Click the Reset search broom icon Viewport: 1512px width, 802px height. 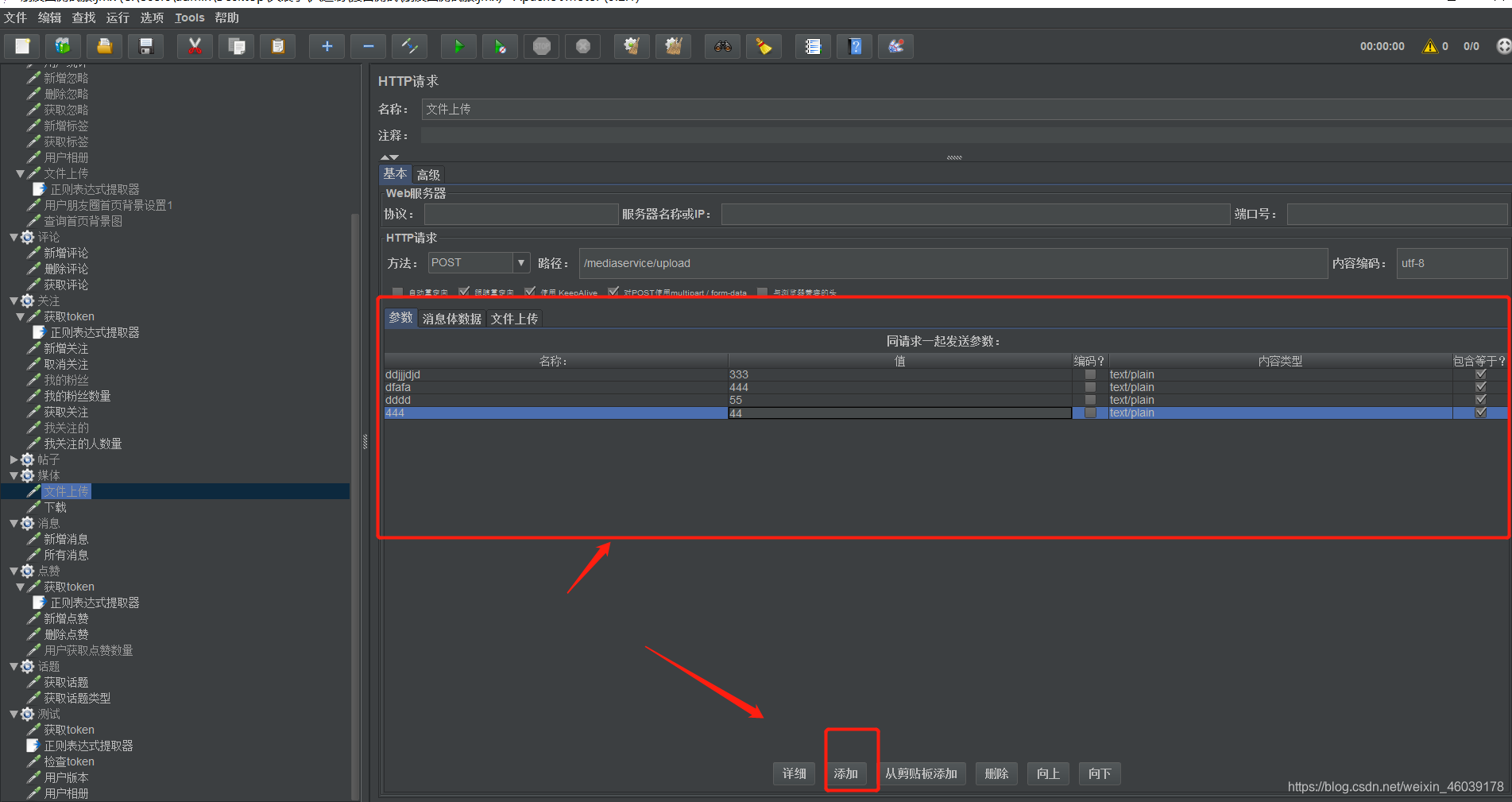764,46
